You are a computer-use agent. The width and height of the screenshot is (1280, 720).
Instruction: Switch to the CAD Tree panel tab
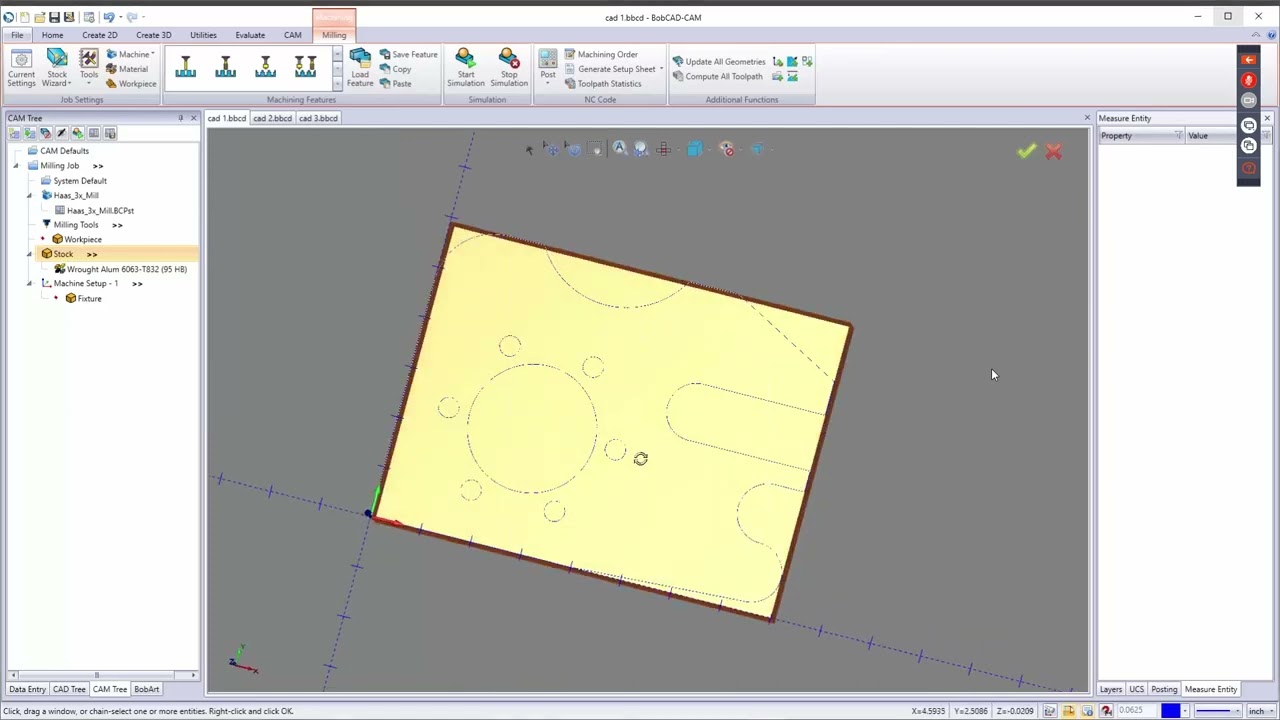(x=69, y=689)
